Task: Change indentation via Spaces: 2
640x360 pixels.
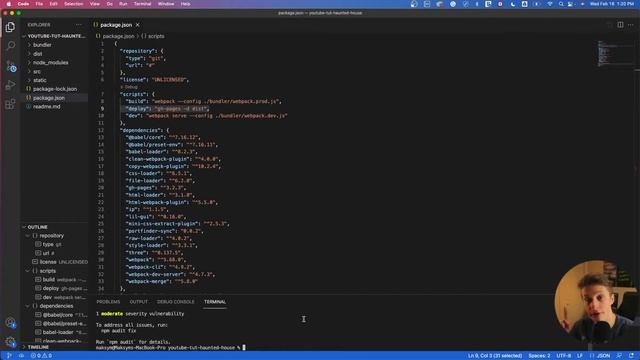Action: [x=539, y=356]
